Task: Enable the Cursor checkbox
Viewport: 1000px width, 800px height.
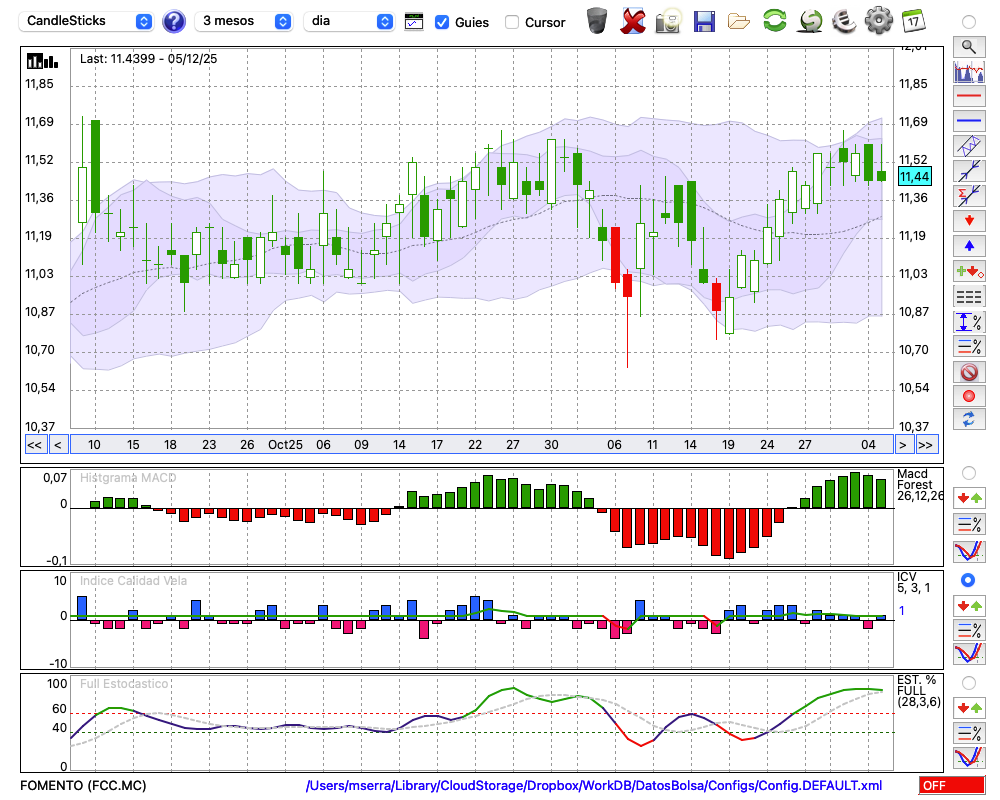Action: pyautogui.click(x=511, y=22)
